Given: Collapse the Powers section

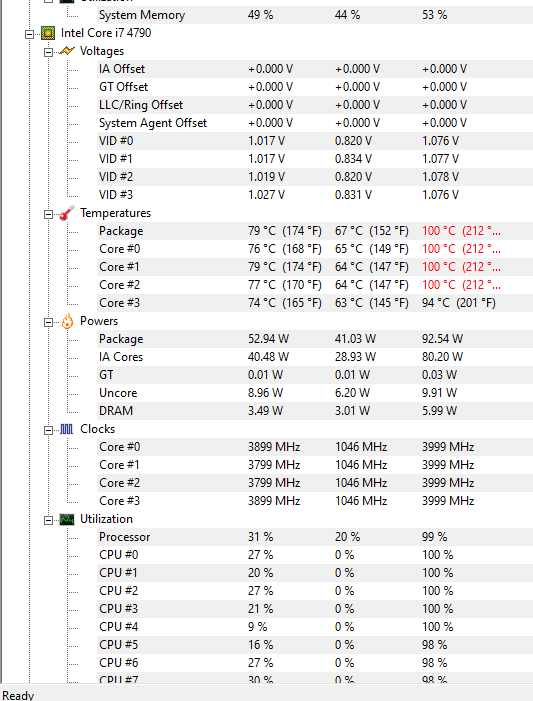Looking at the screenshot, I should pyautogui.click(x=48, y=322).
